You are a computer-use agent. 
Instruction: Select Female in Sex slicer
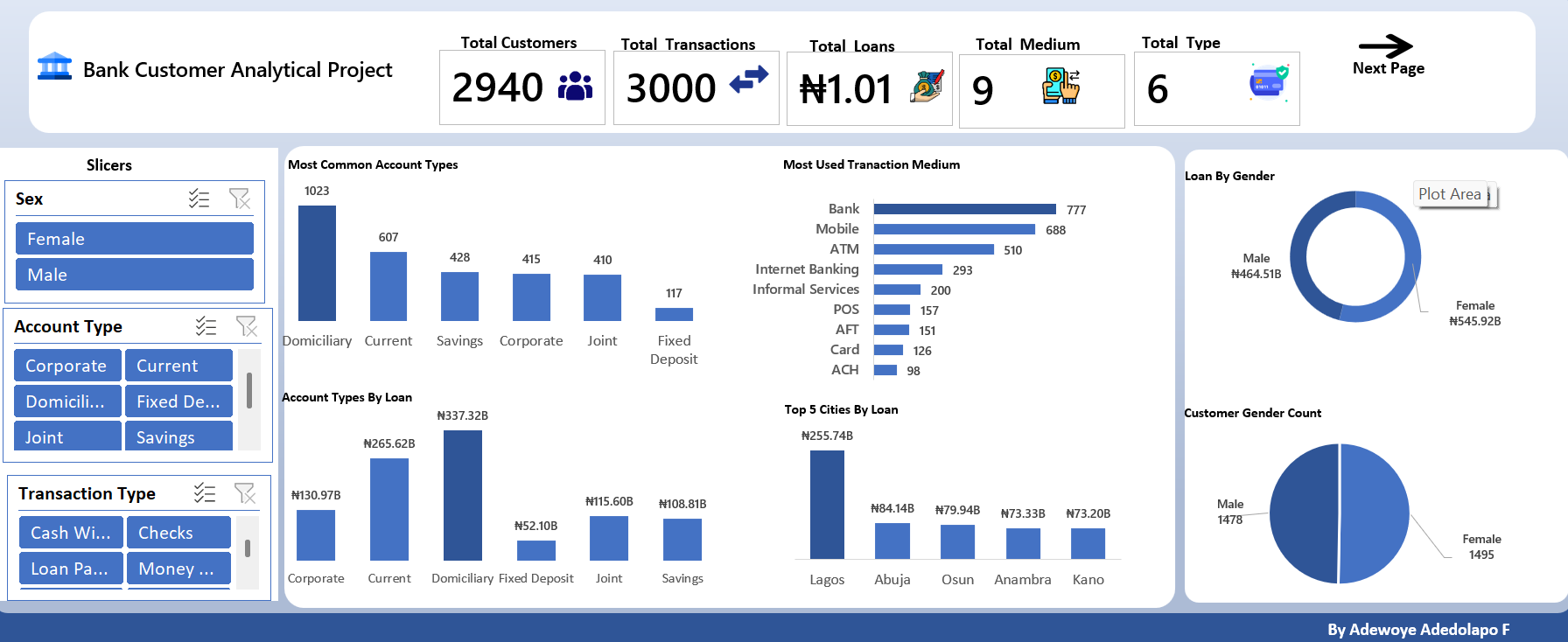click(x=135, y=239)
